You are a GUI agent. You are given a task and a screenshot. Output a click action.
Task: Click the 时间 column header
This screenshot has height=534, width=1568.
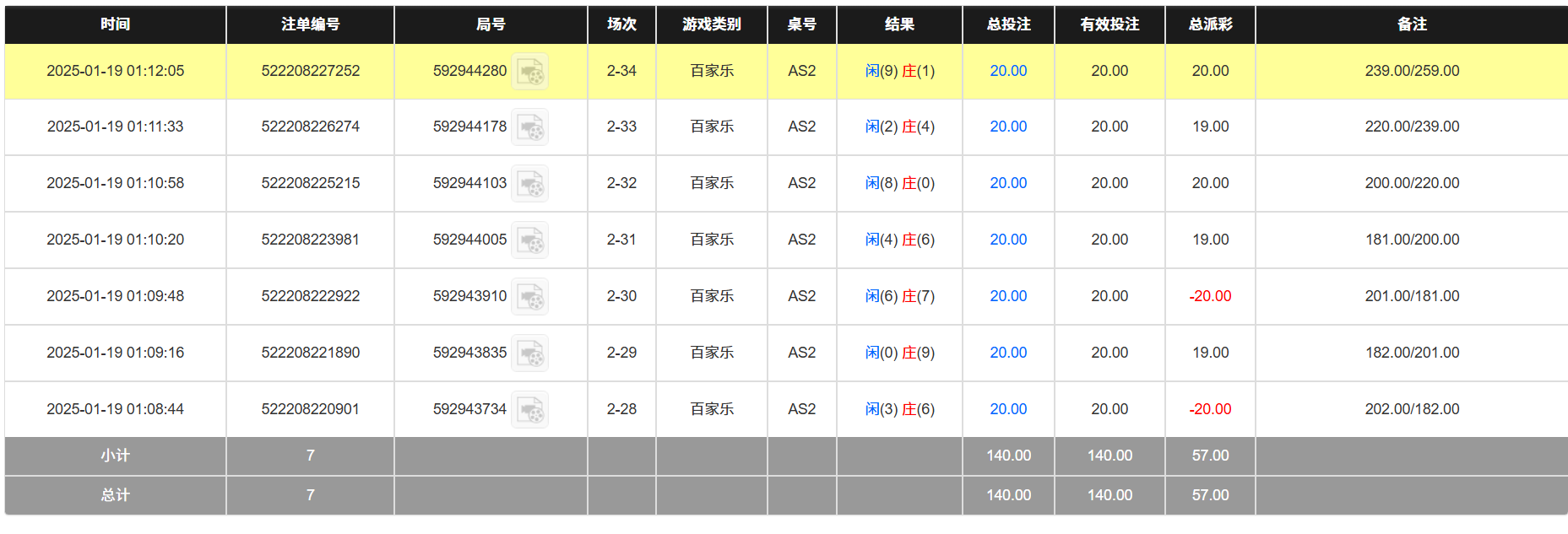[x=115, y=24]
